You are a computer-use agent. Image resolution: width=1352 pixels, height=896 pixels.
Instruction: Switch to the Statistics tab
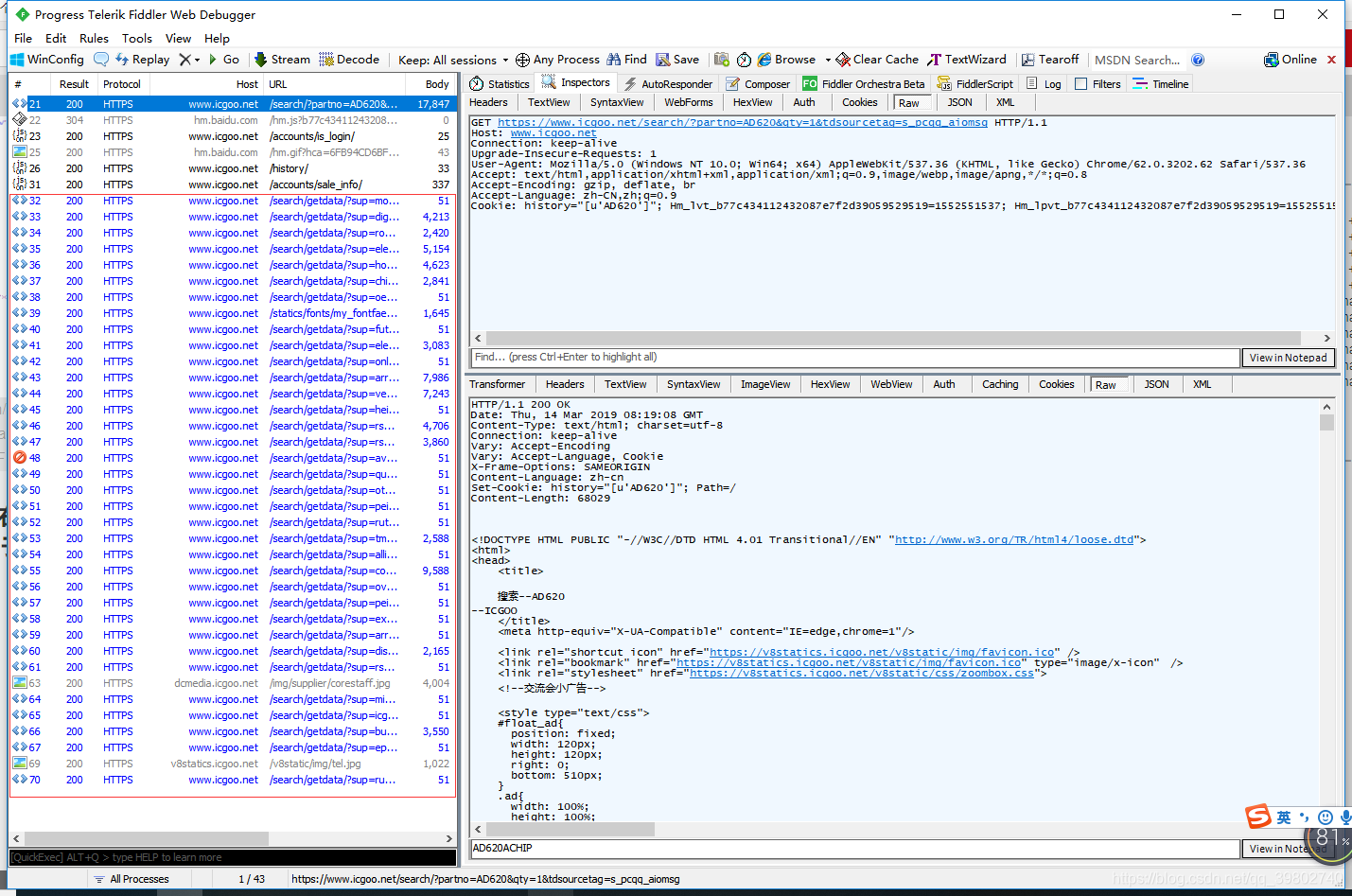500,84
